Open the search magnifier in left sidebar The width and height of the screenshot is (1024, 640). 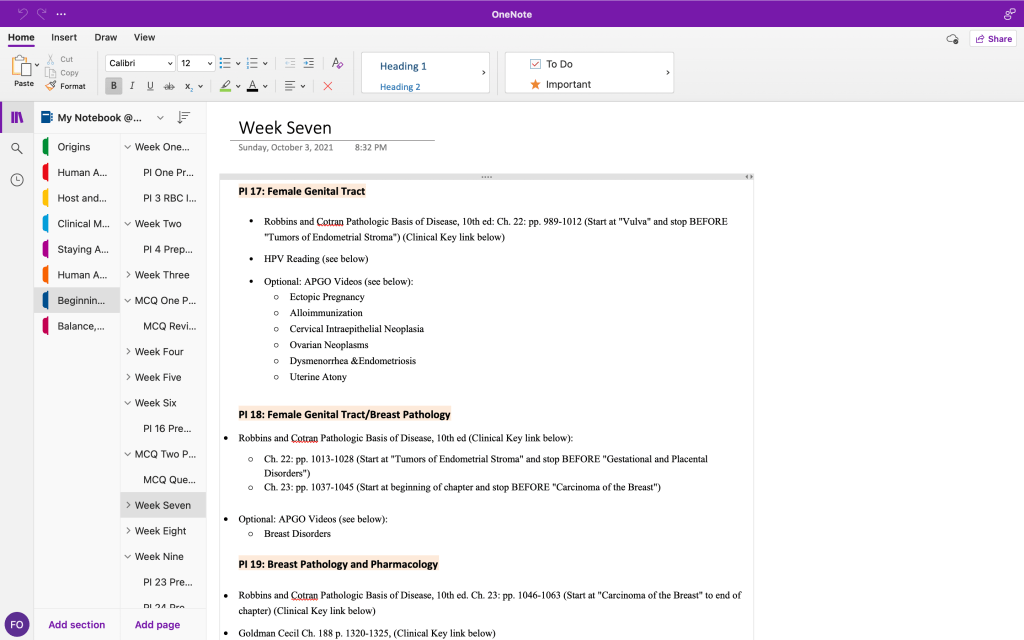(17, 148)
